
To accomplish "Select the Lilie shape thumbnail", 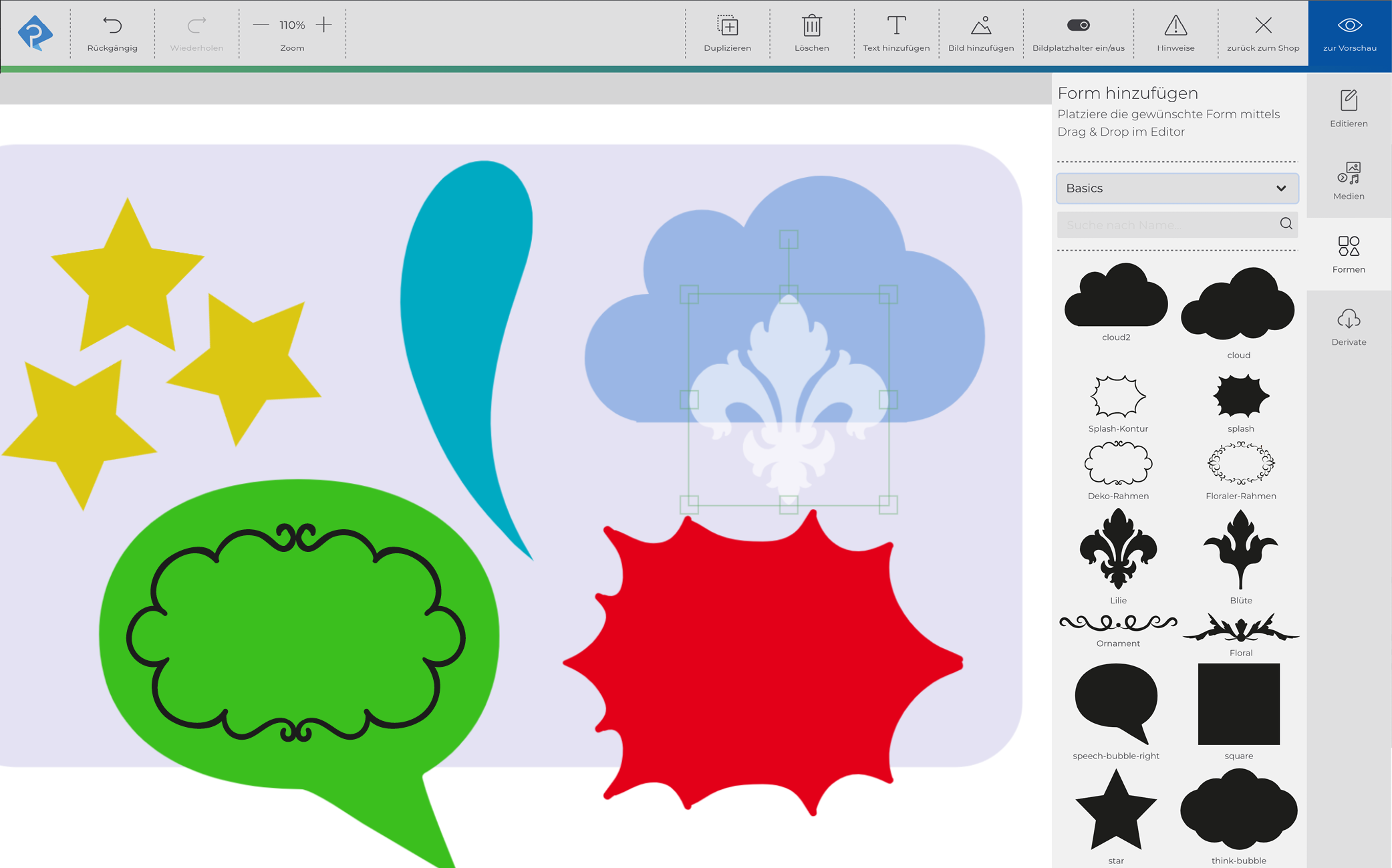I will click(1118, 549).
